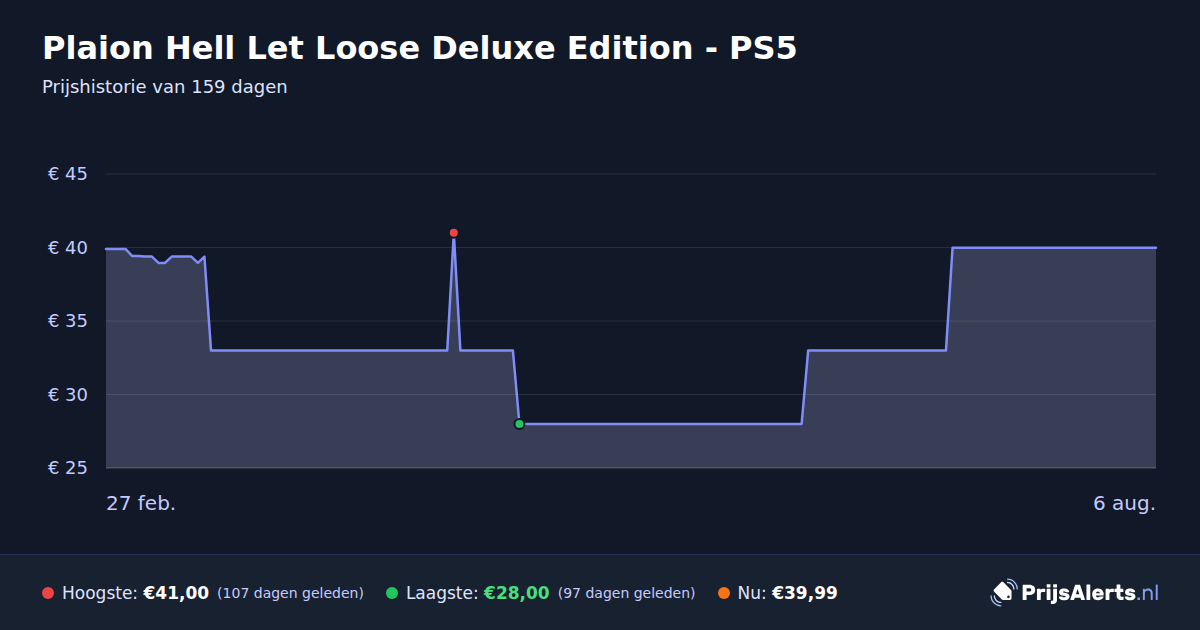Click the €28,00 lowest price value
This screenshot has height=630, width=1200.
click(x=517, y=593)
